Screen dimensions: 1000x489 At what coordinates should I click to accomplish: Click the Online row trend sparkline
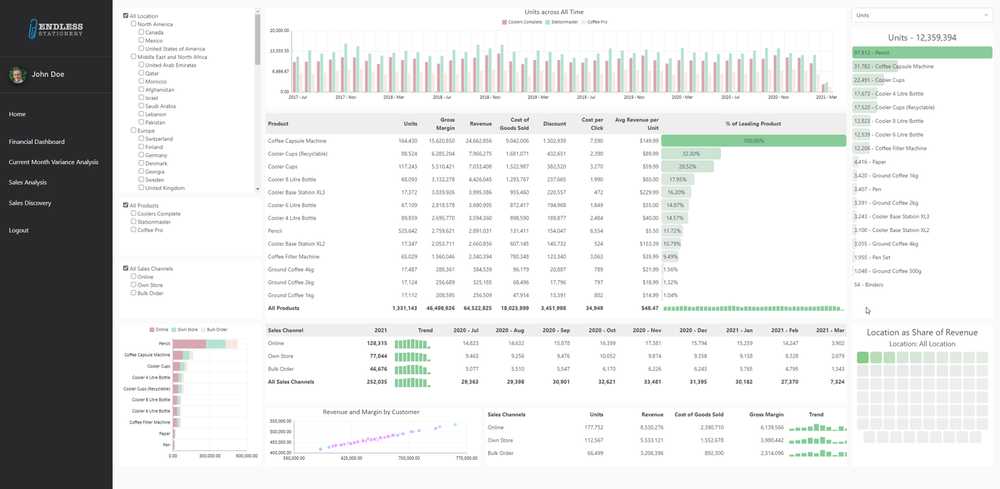coord(413,344)
